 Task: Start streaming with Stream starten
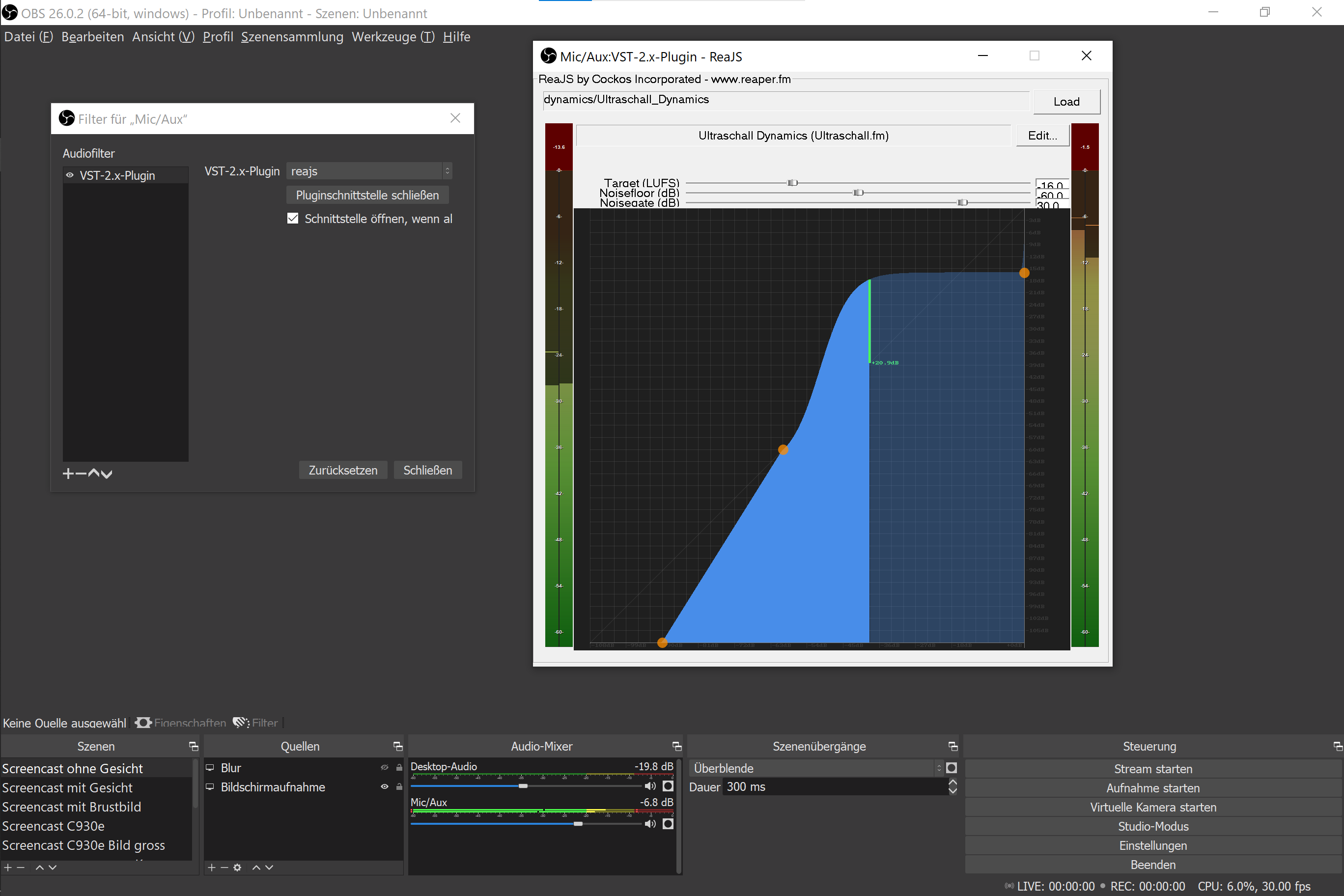[x=1152, y=769]
